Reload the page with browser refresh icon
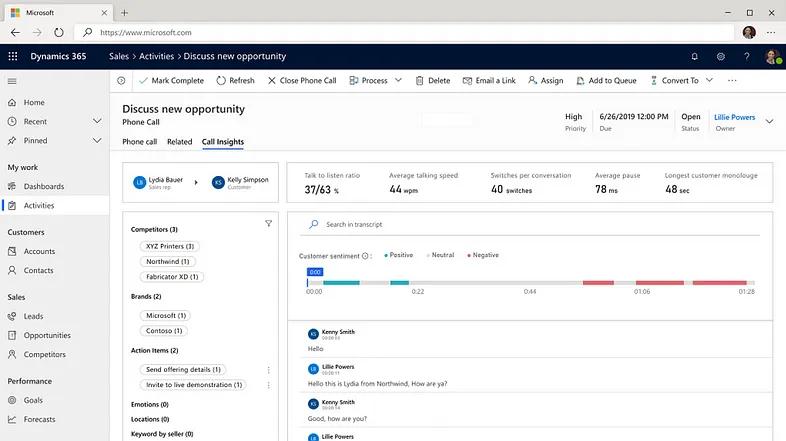Screen dimensions: 786x441 [59, 32]
